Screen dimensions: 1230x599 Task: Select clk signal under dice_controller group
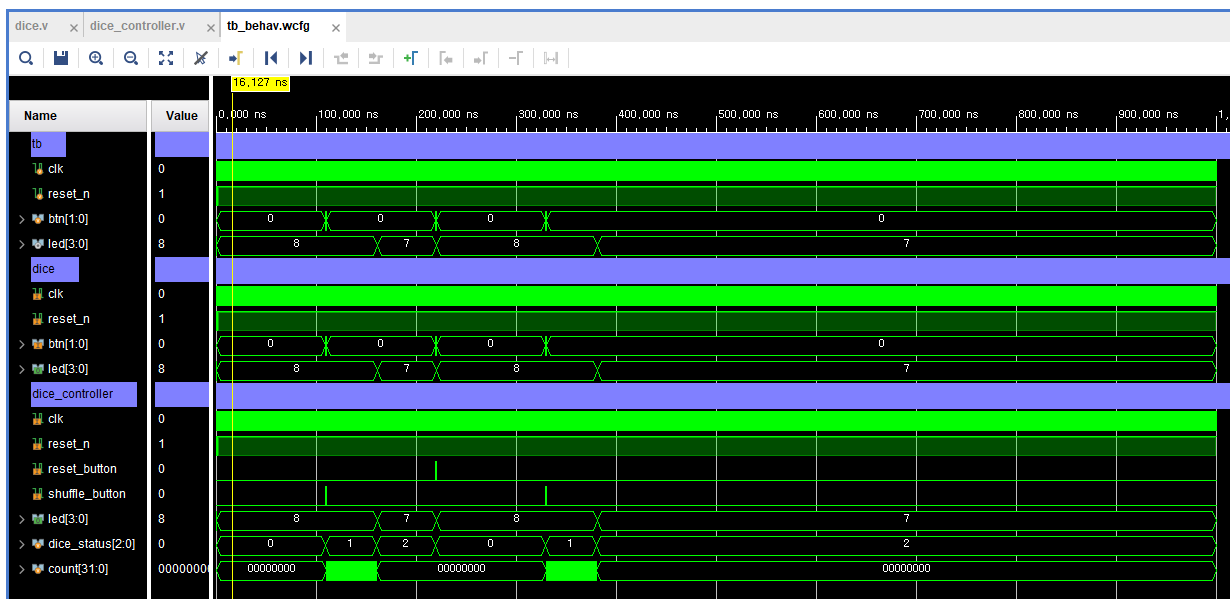[x=55, y=419]
